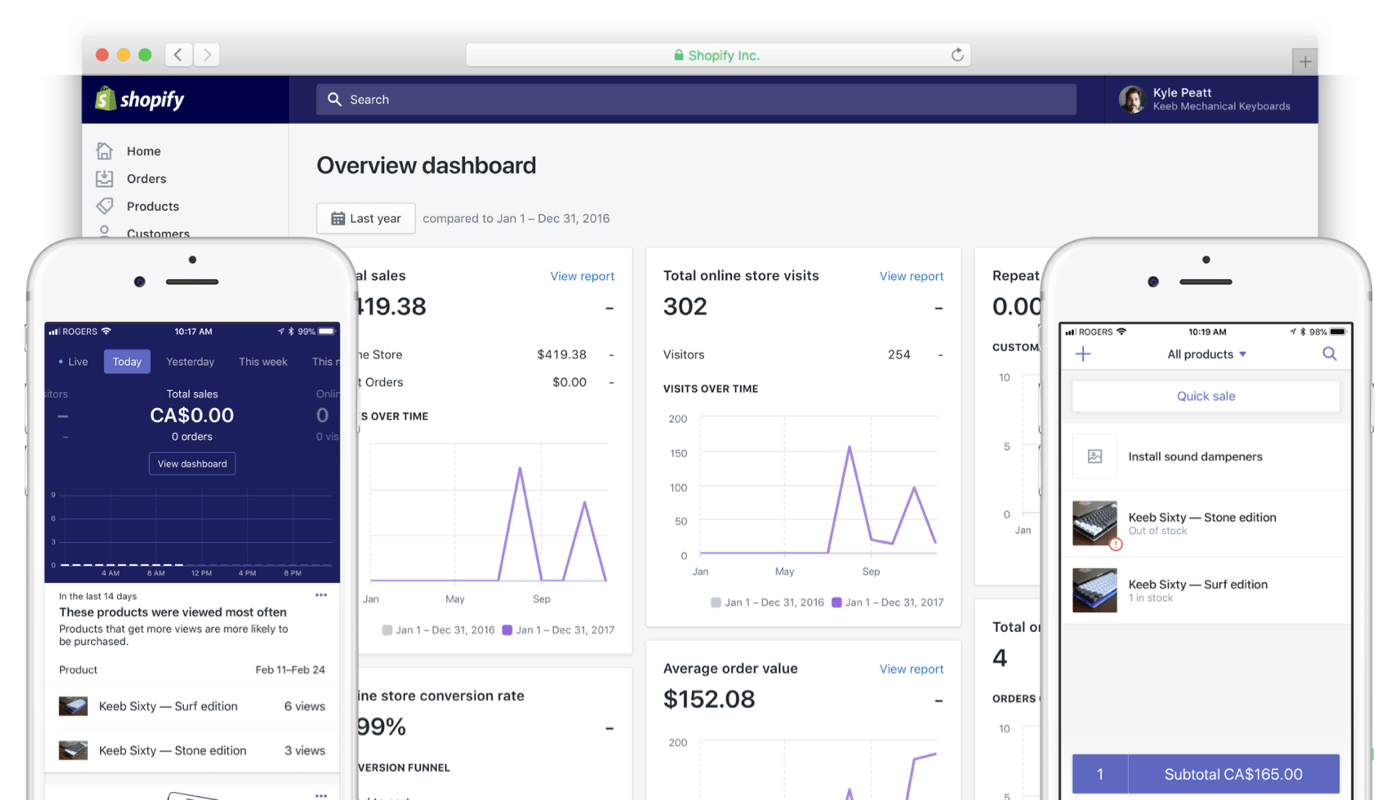Select the Today tab on the phone

click(127, 361)
